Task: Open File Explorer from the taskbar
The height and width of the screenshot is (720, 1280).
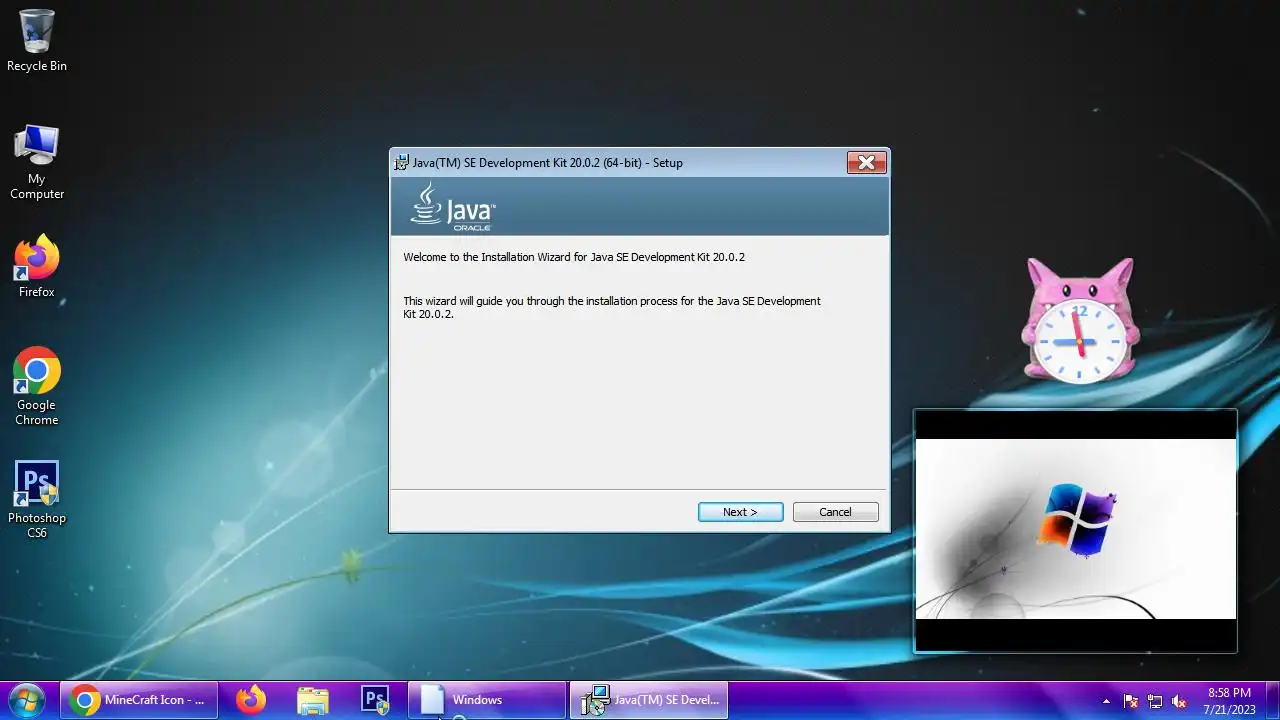Action: coord(313,700)
